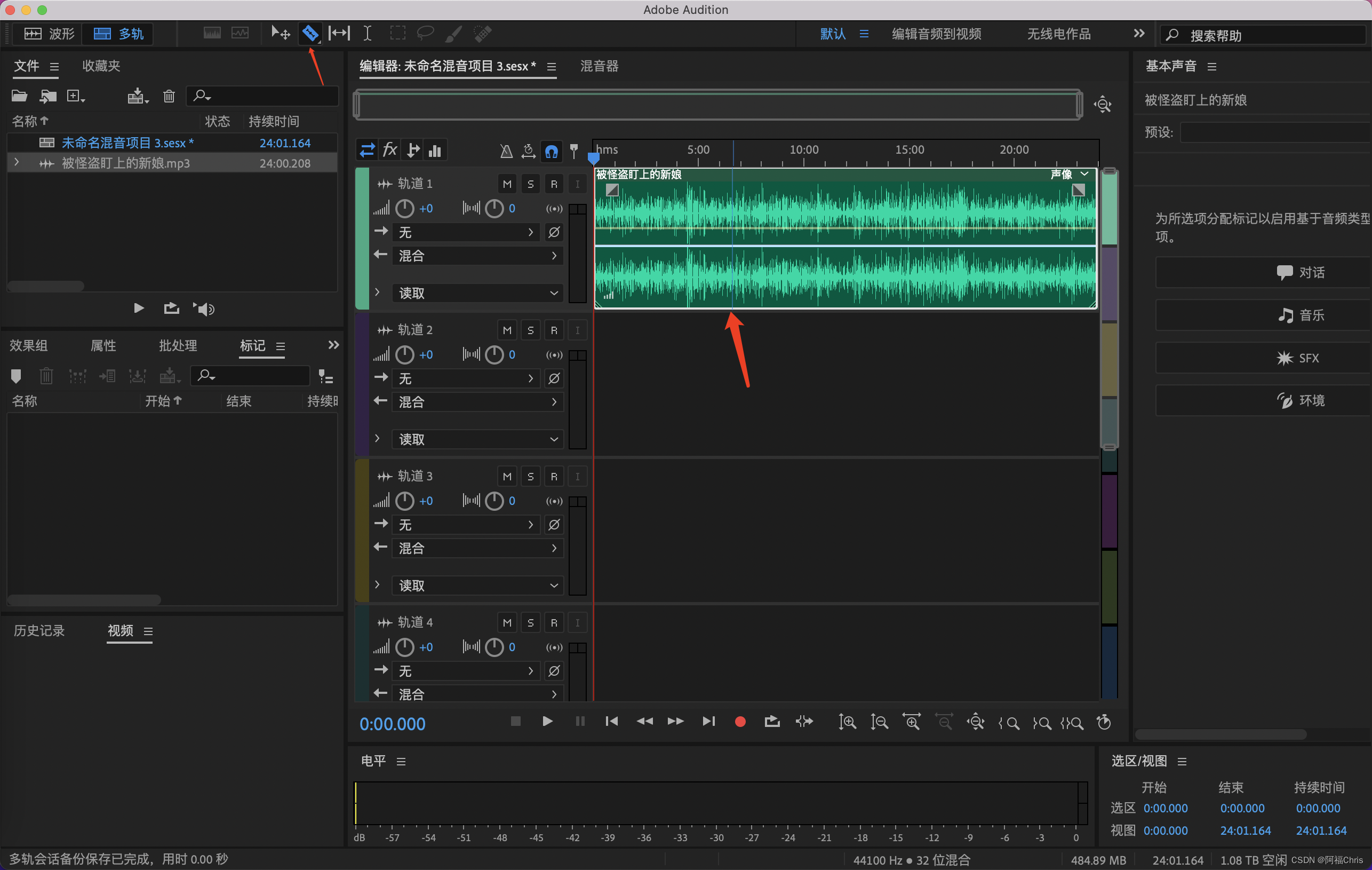Open 轨道 1 input dropdown showing 无
Image resolution: width=1372 pixels, height=870 pixels.
pos(466,232)
